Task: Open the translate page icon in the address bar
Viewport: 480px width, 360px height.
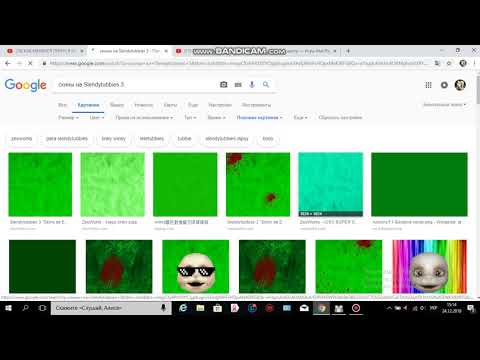Action: click(x=437, y=63)
